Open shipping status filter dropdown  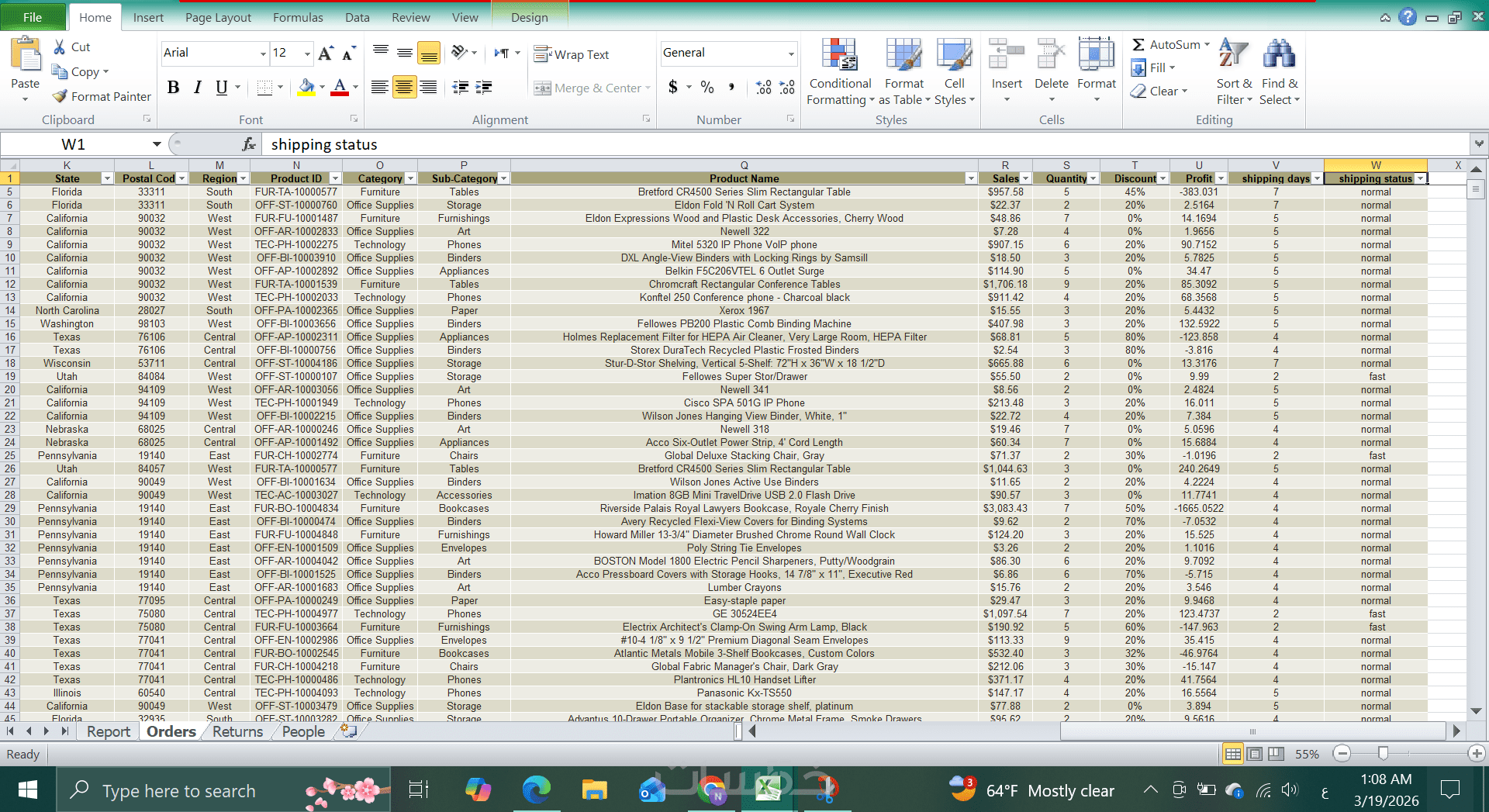(1420, 178)
